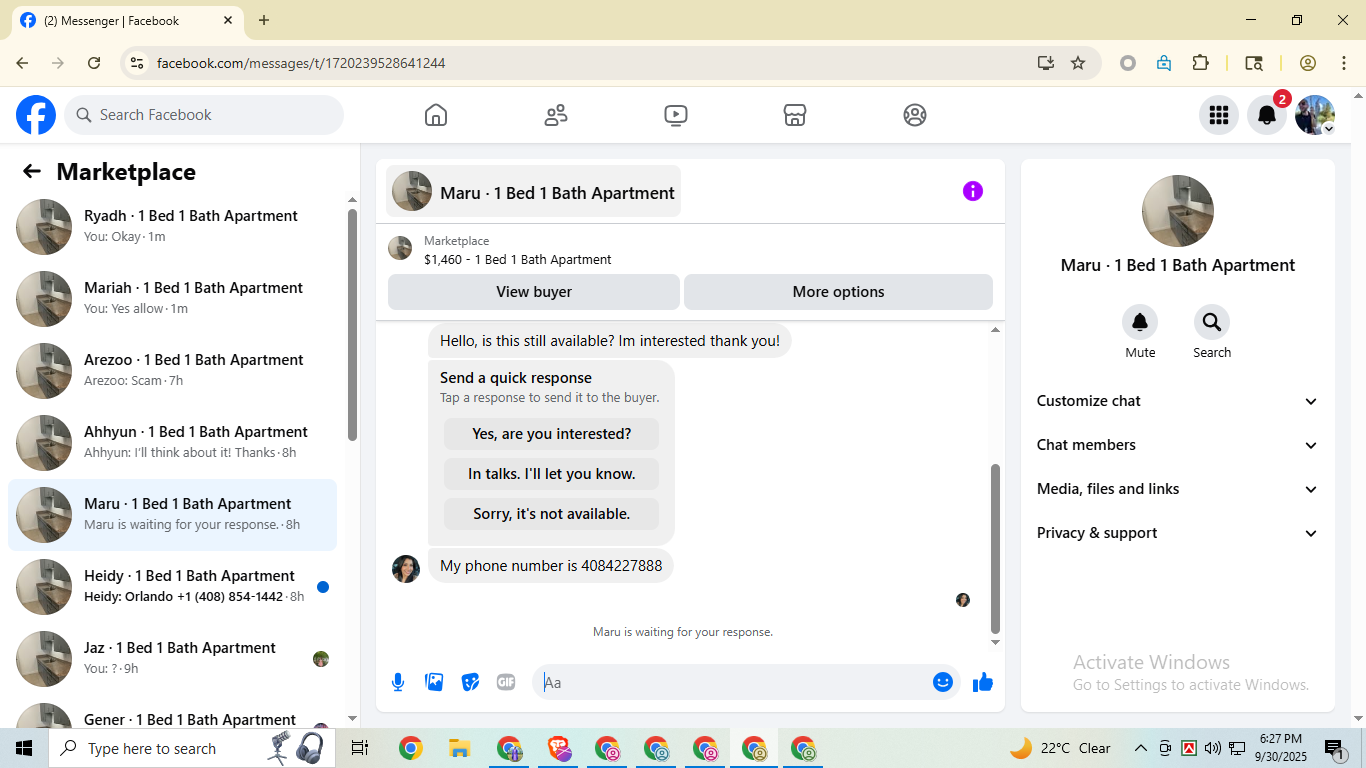Open the taskbar notification center icon
This screenshot has height=768, width=1366.
1335,748
